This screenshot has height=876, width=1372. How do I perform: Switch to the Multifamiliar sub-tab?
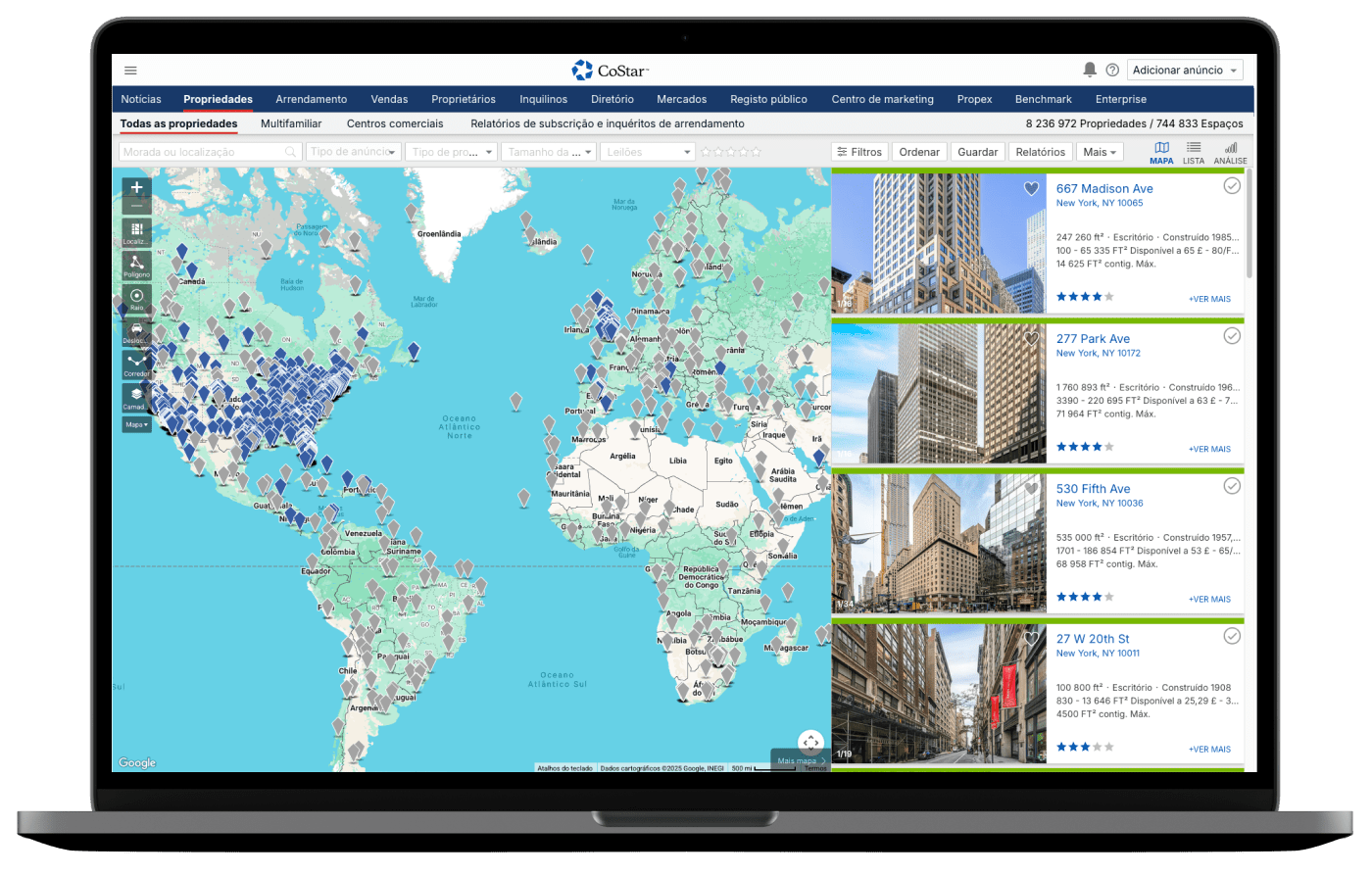291,123
